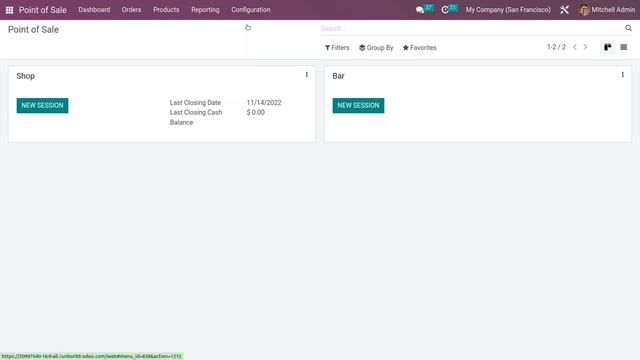Open the Reporting menu

point(205,10)
